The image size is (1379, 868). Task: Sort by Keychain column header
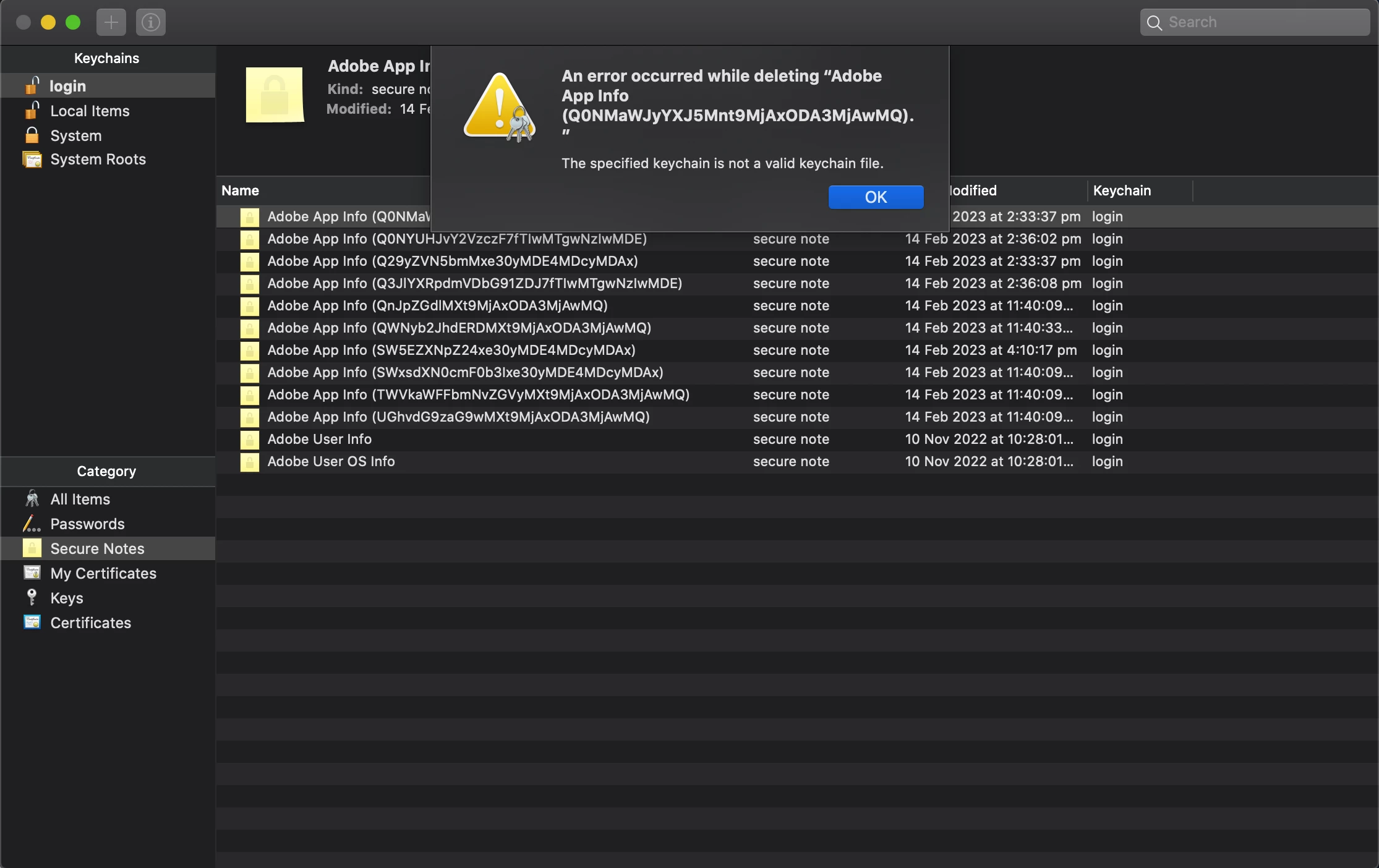click(x=1122, y=190)
